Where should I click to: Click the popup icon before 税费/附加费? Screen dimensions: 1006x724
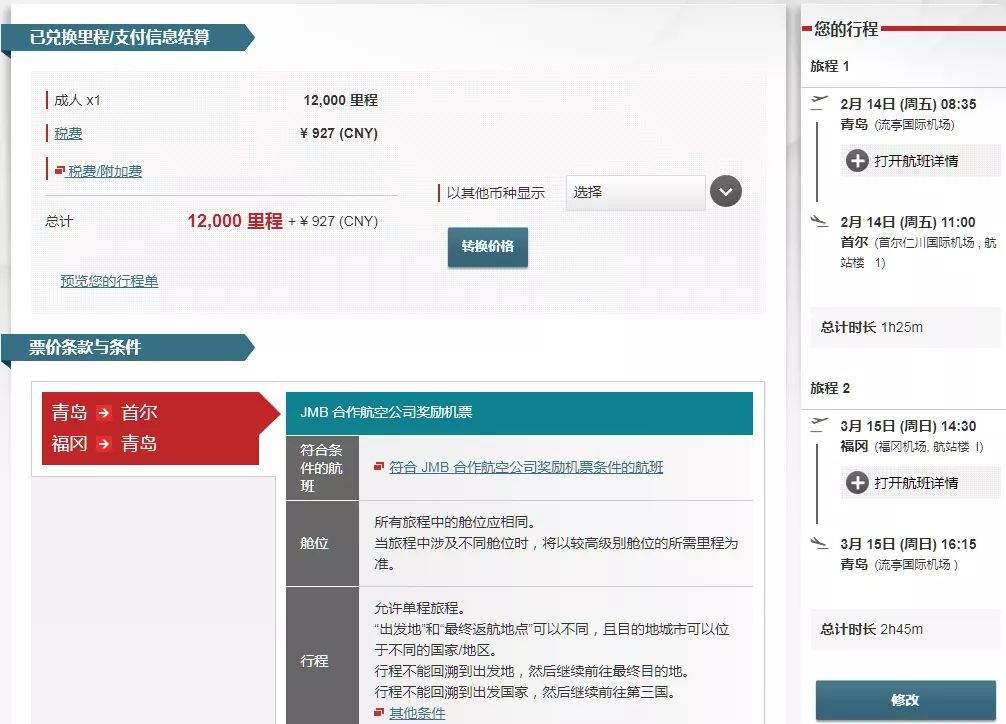coord(60,170)
